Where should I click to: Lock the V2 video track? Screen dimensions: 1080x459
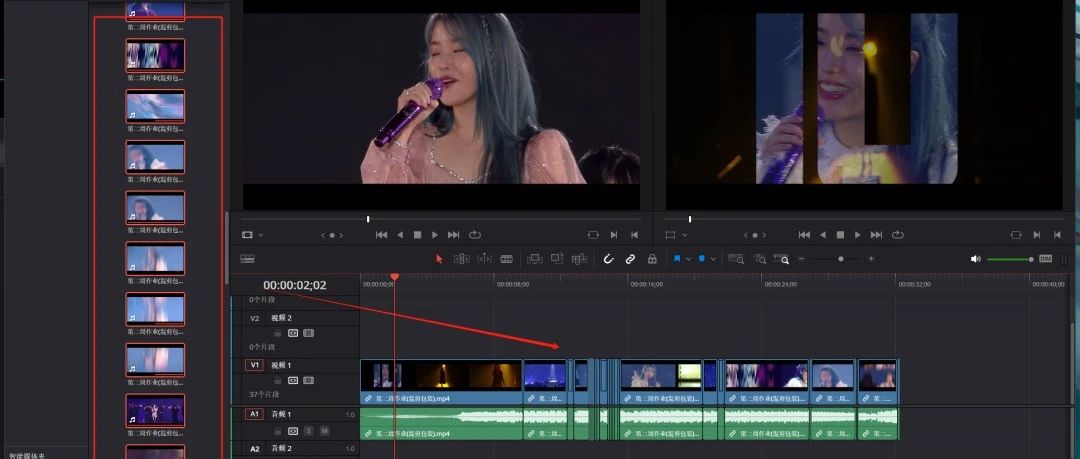[278, 333]
